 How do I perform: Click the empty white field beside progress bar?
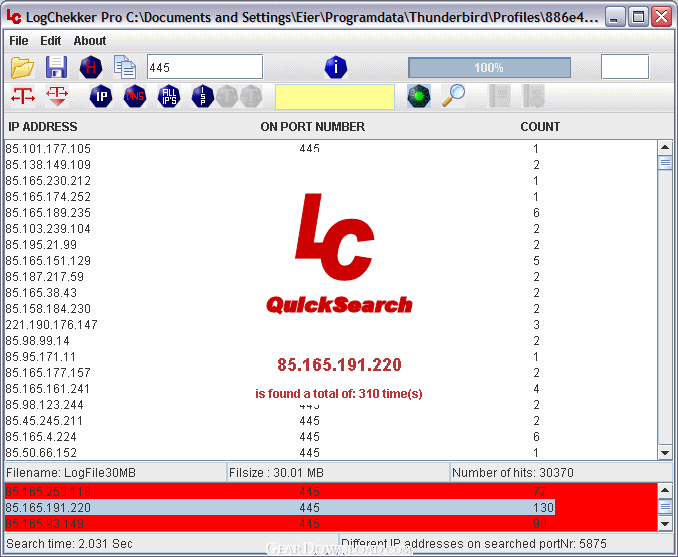[625, 67]
